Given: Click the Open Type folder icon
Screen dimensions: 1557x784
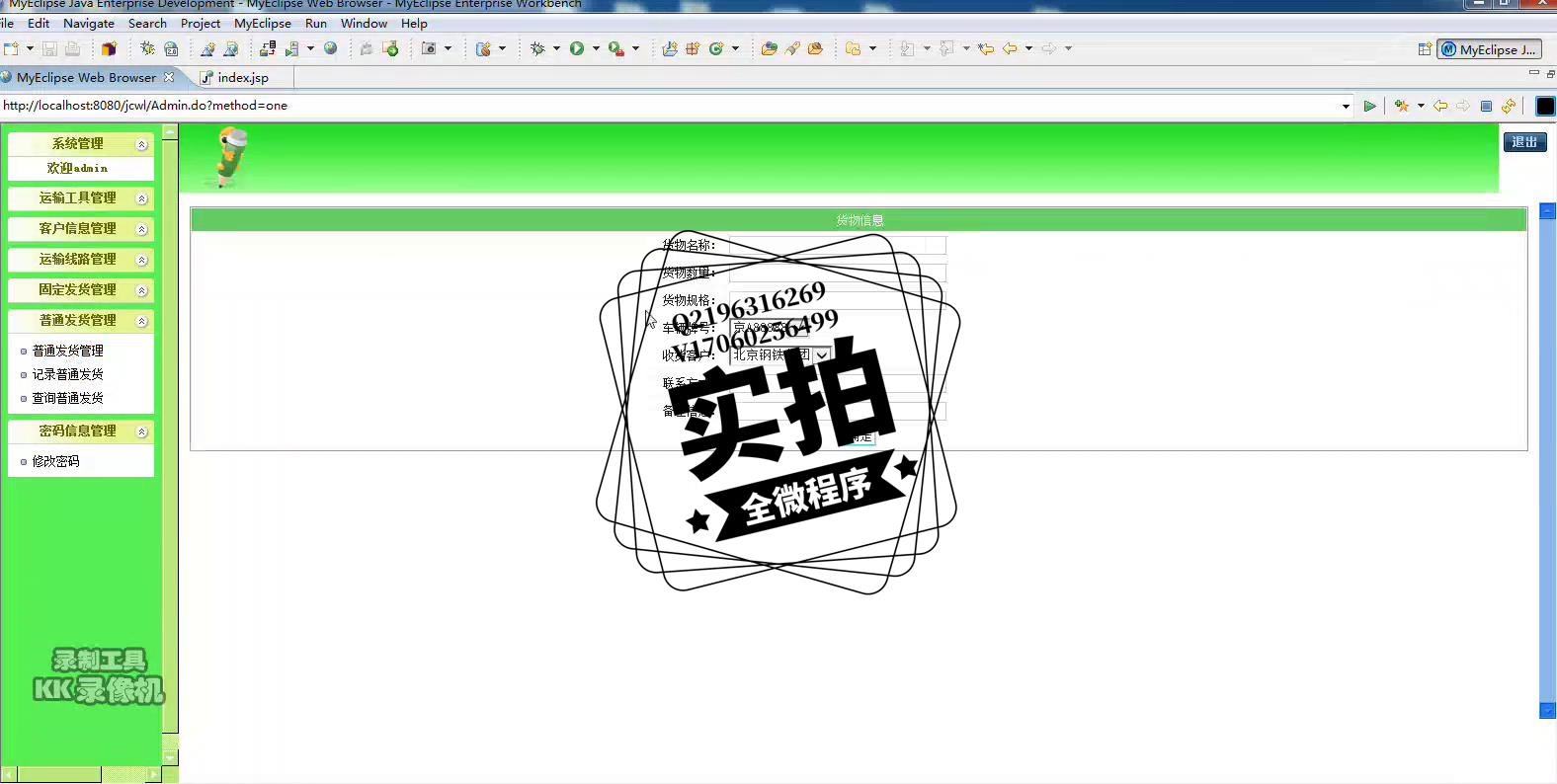Looking at the screenshot, I should pos(769,48).
